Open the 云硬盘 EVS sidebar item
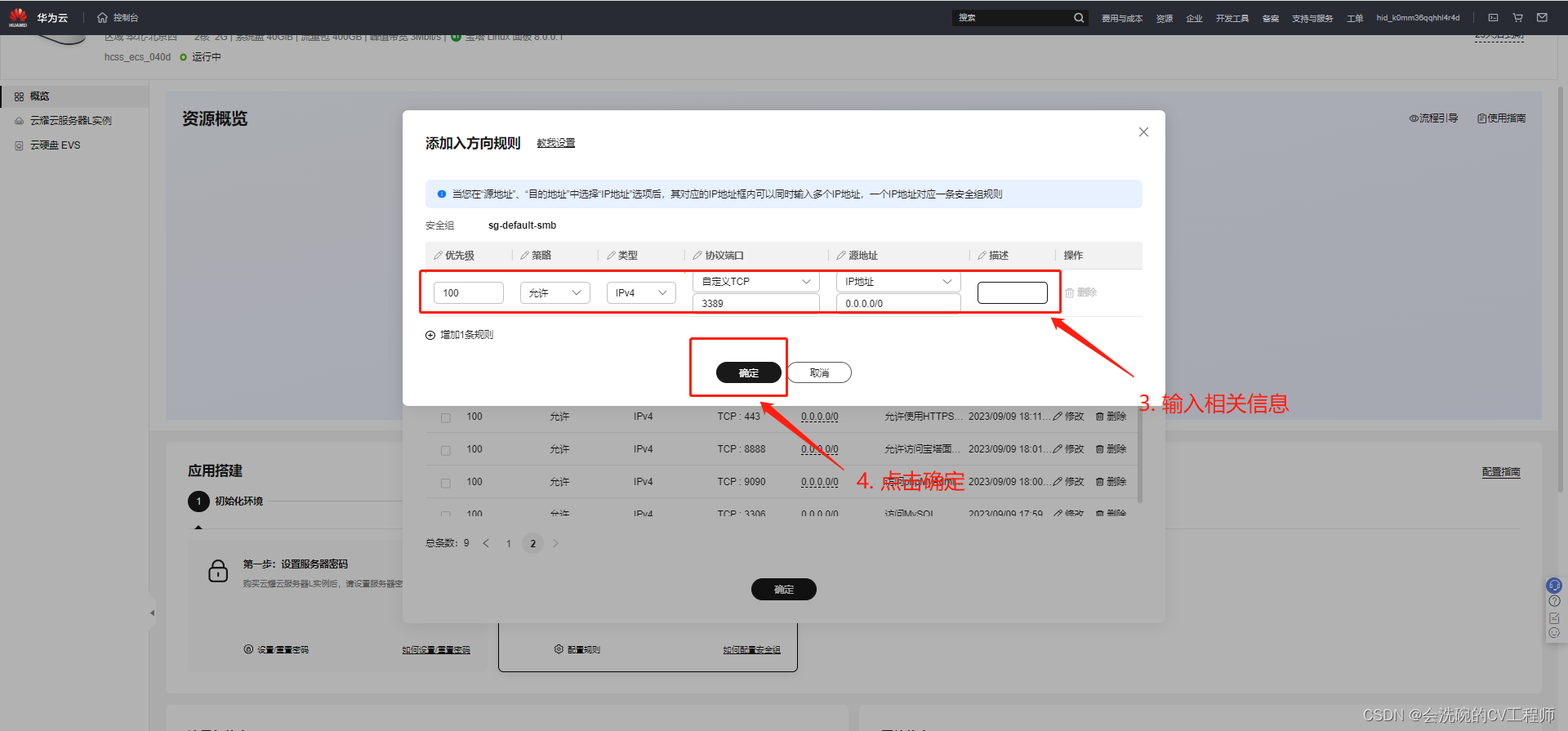Viewport: 1568px width, 731px height. click(55, 145)
